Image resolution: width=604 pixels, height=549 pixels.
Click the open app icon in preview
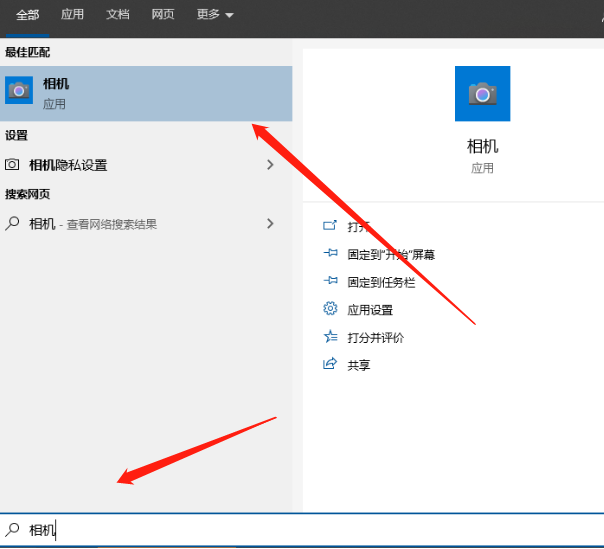point(330,225)
